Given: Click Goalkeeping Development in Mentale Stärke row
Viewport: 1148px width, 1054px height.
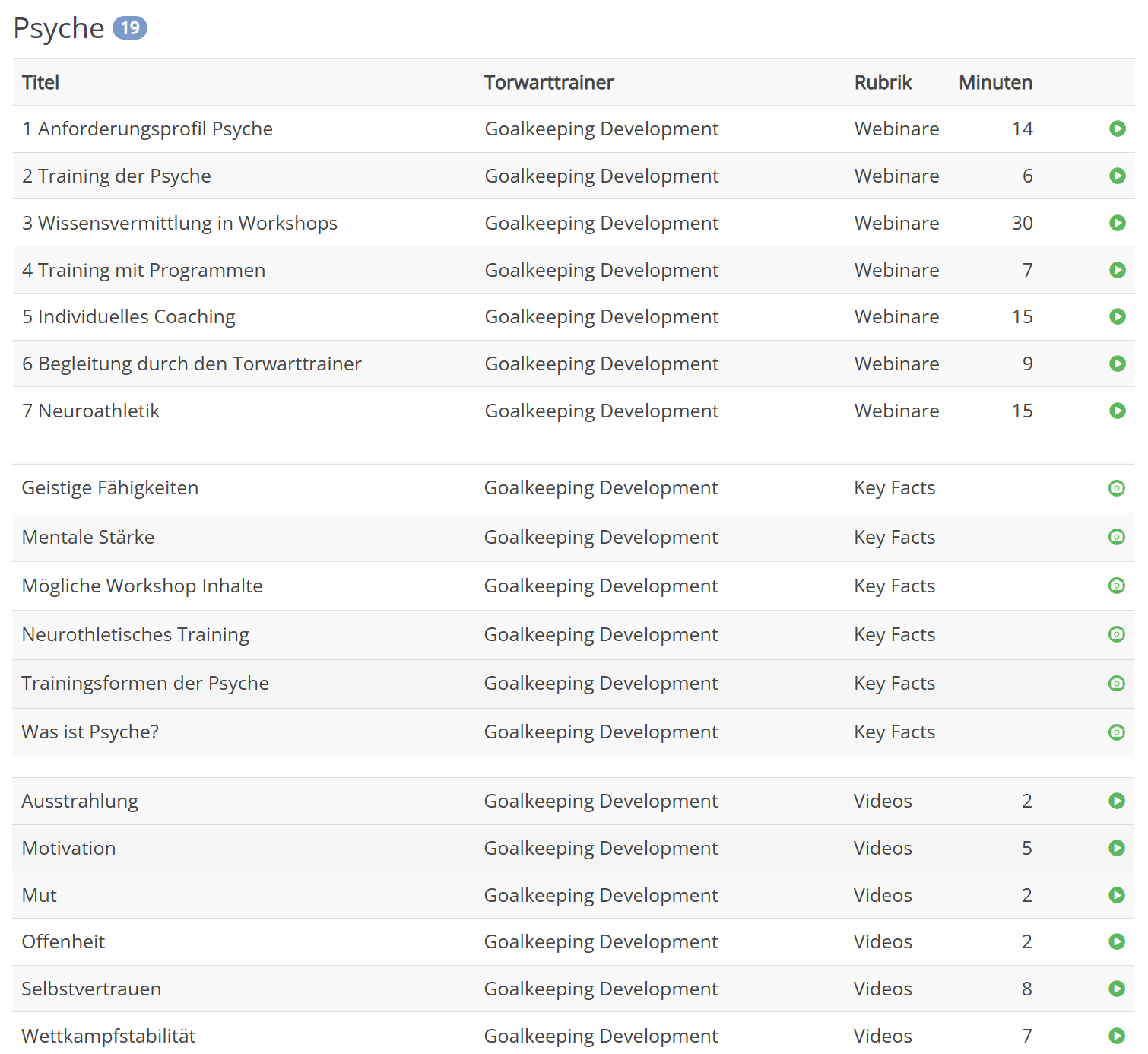Looking at the screenshot, I should tap(601, 537).
